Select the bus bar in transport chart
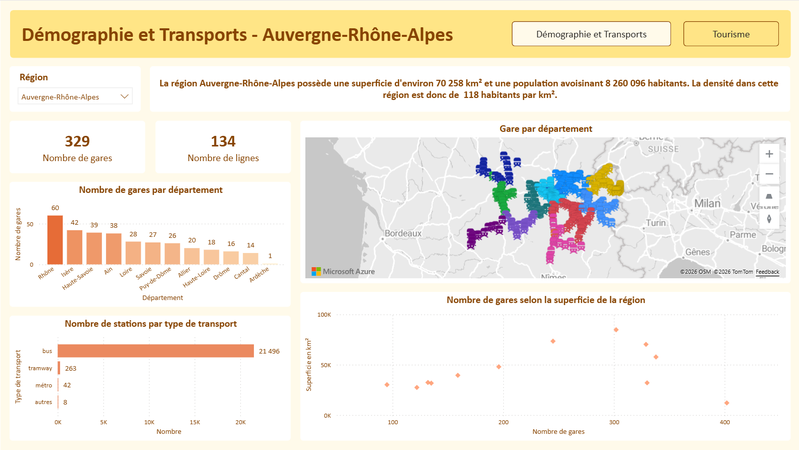The width and height of the screenshot is (799, 450). (155, 350)
